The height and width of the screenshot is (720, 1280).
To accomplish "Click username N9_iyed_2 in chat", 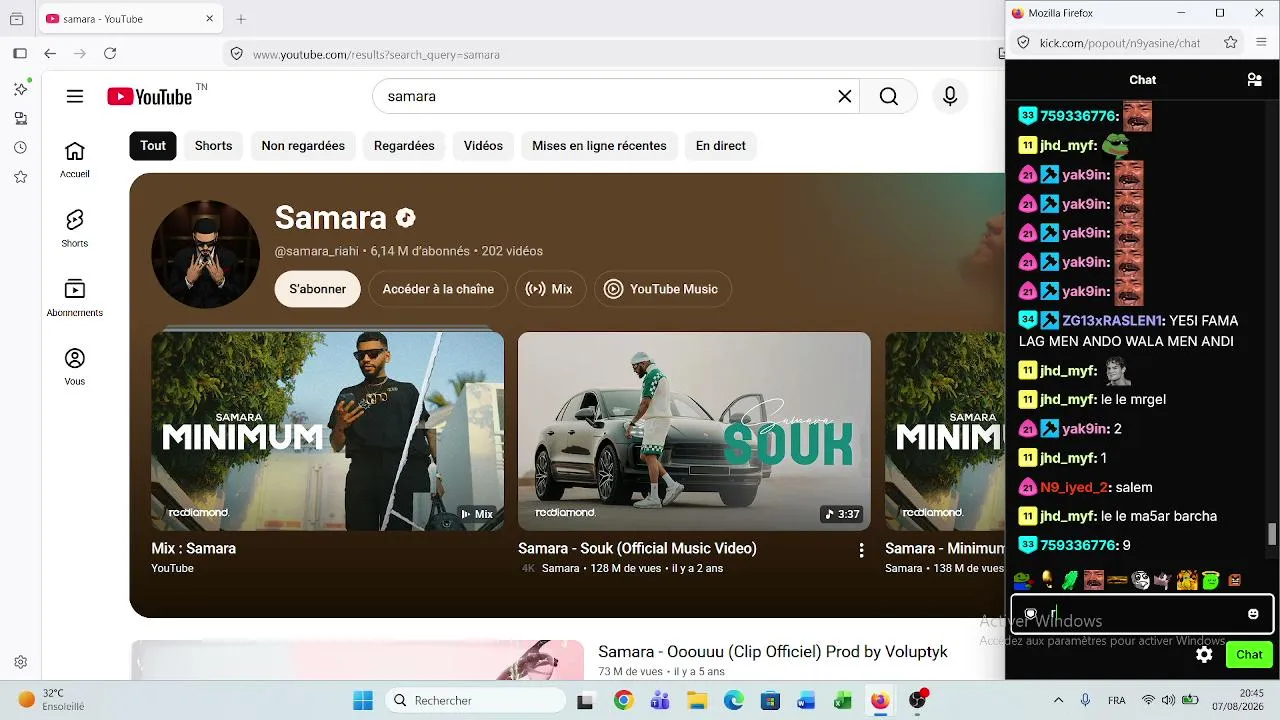I will 1074,488.
